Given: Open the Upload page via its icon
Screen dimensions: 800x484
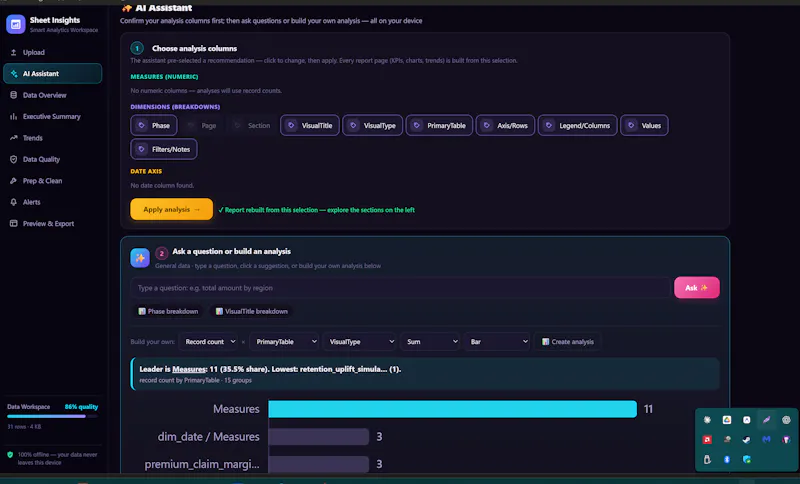Looking at the screenshot, I should pos(14,52).
